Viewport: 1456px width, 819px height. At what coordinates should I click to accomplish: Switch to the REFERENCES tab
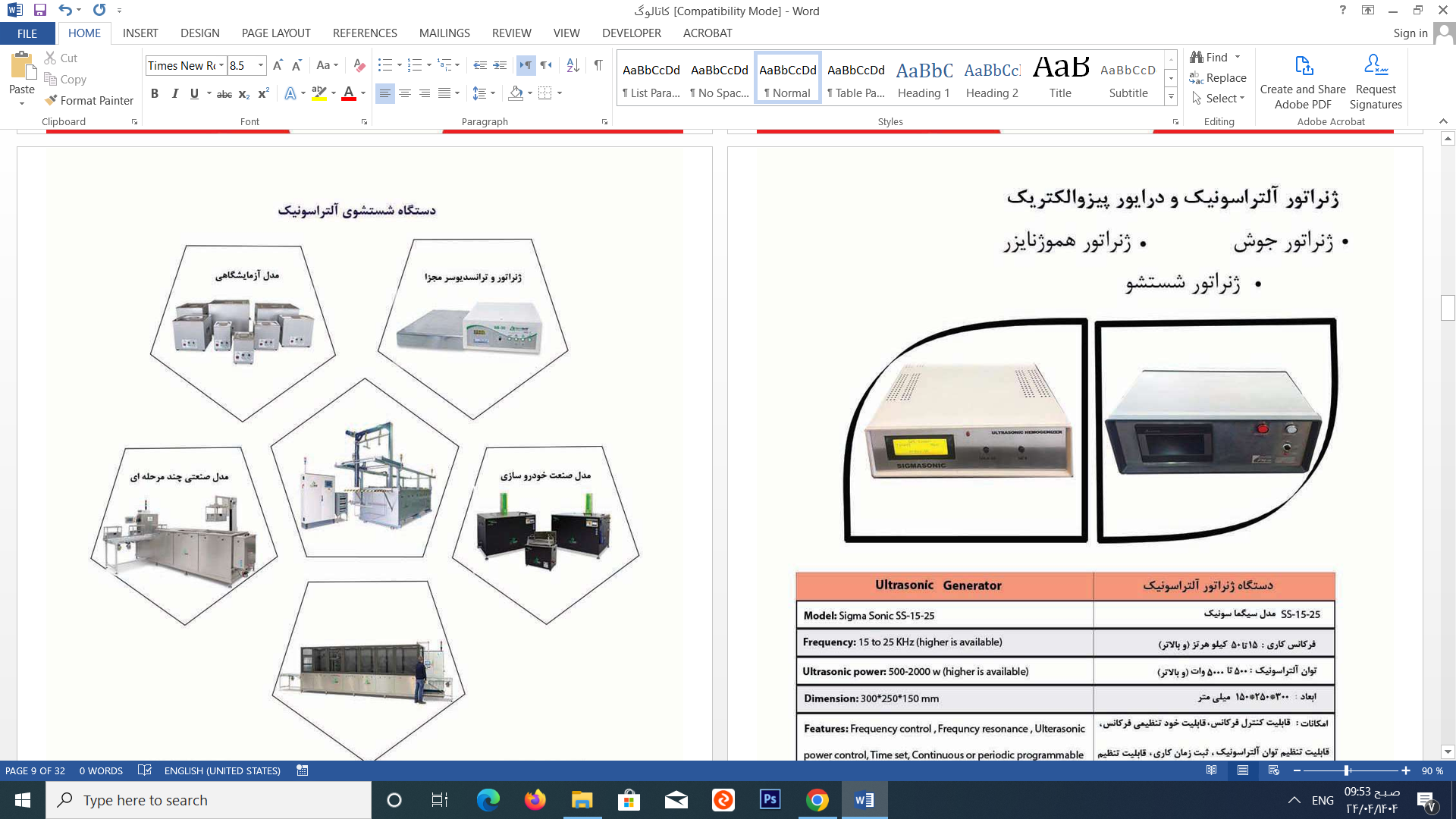click(x=365, y=33)
